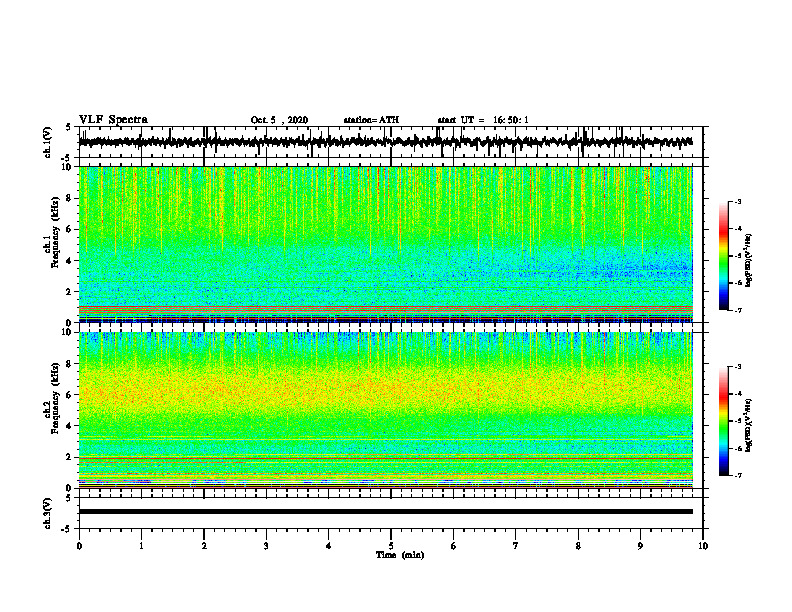Image resolution: width=792 pixels, height=612 pixels.
Task: Click time axis tick label "2"
Action: pos(204,546)
